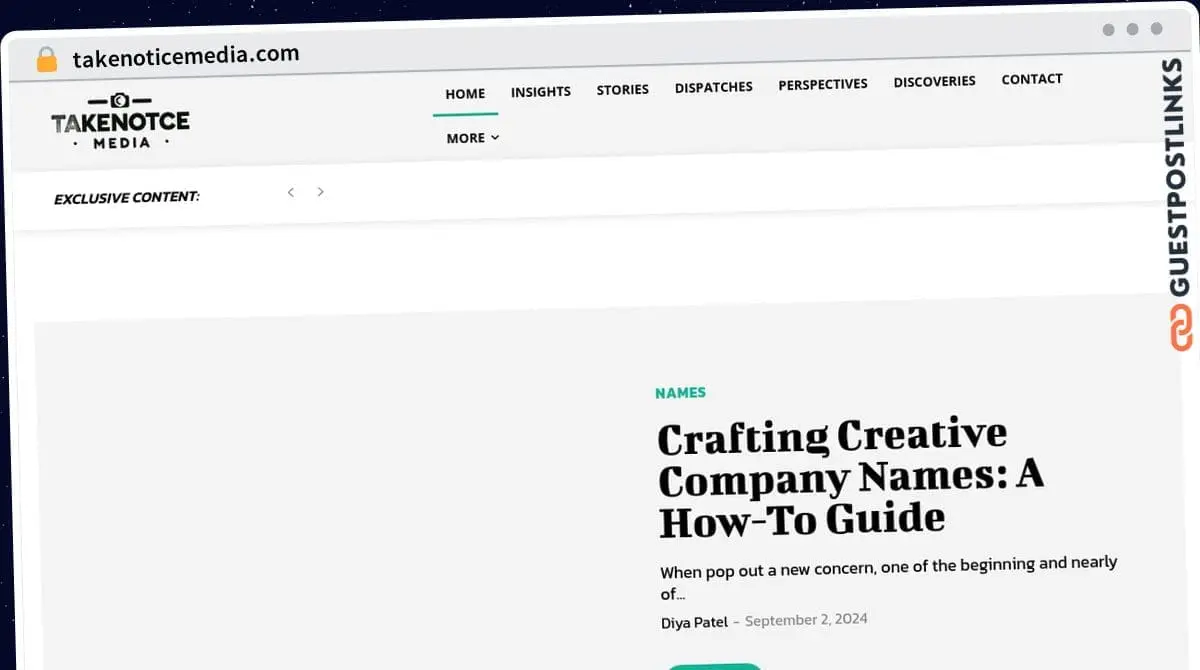Open the DISCOVERIES menu link

point(935,82)
